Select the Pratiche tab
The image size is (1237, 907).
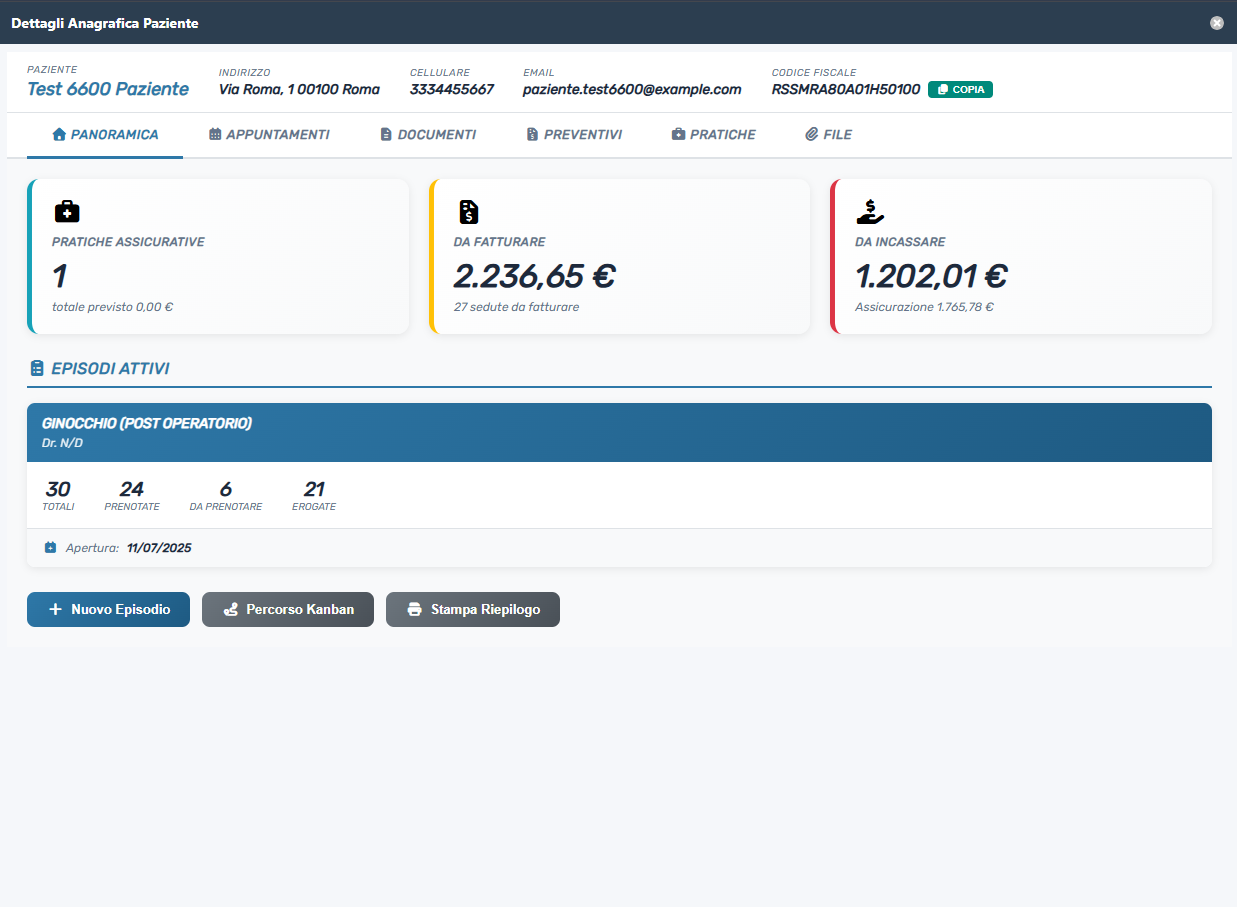(713, 134)
